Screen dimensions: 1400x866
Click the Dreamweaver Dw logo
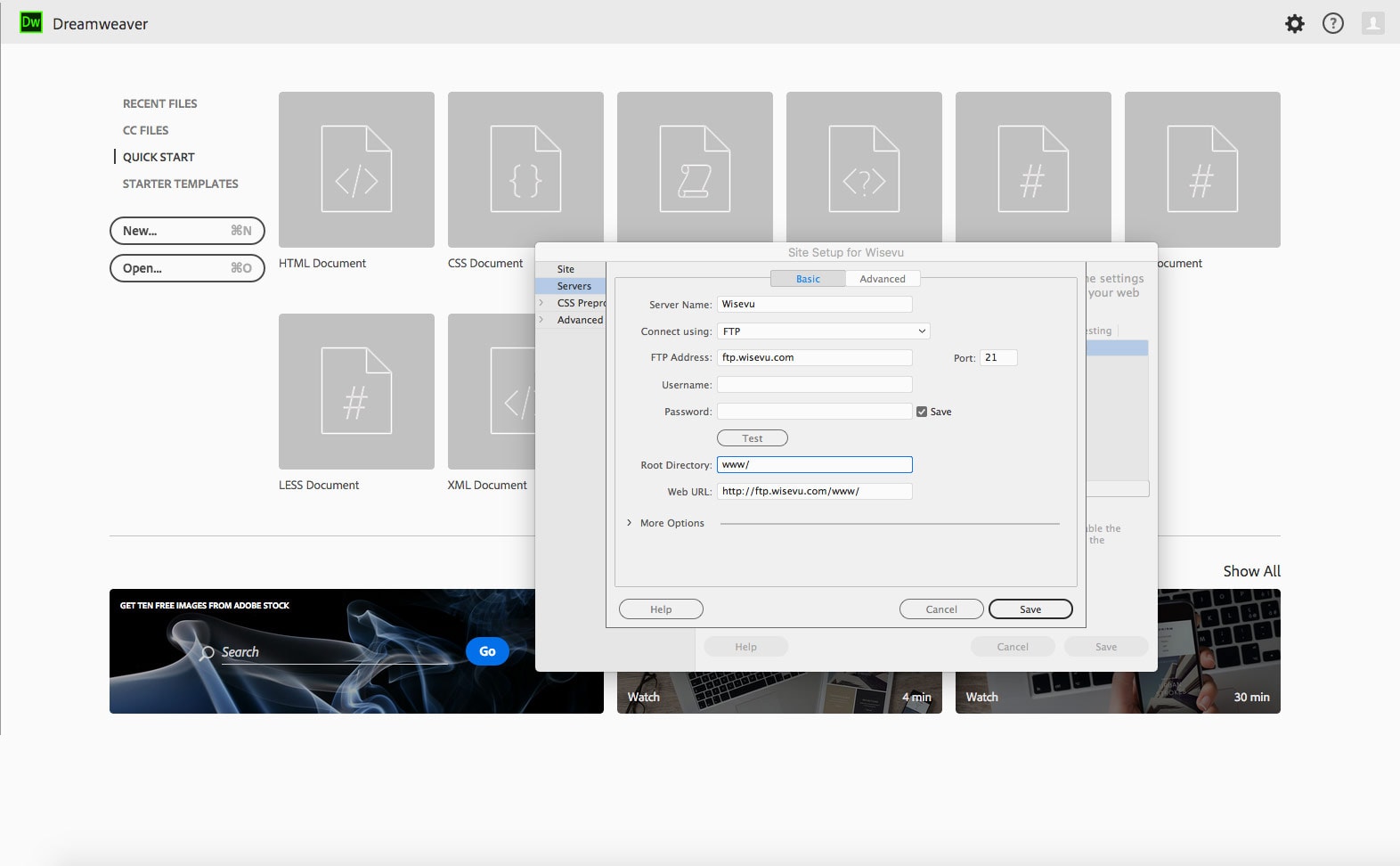click(31, 23)
